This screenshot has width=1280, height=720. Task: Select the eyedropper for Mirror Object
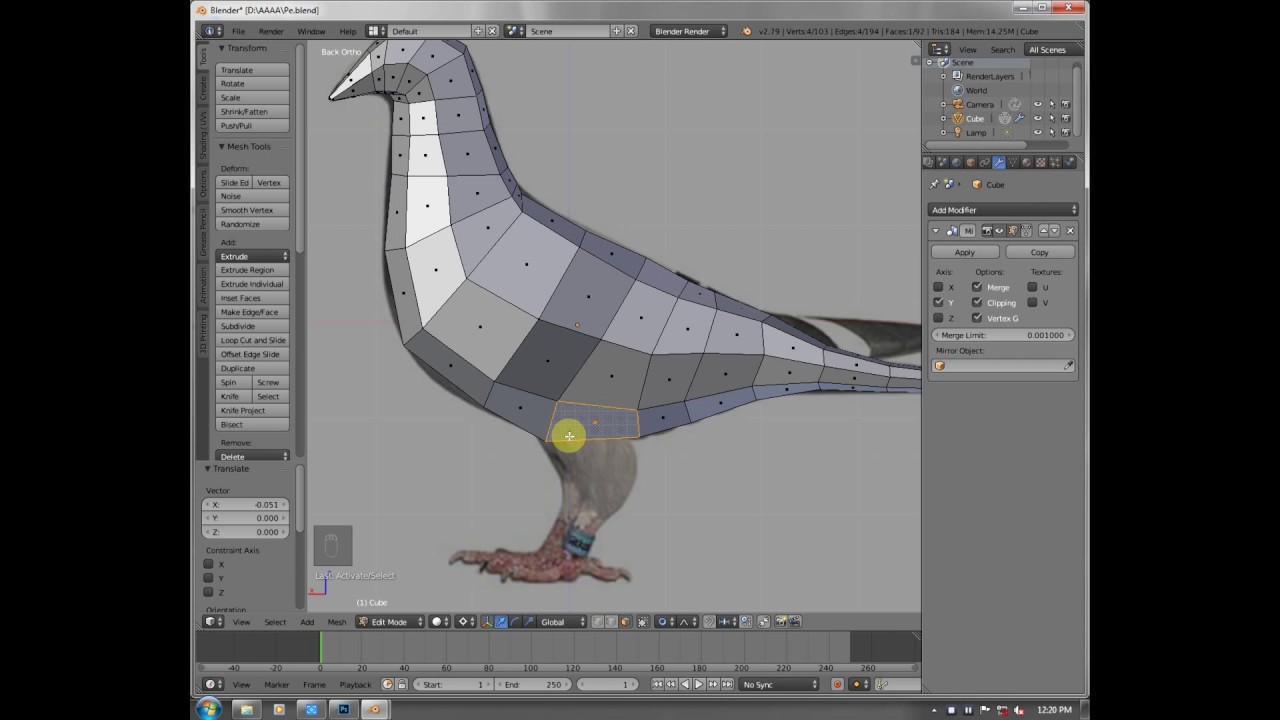(1068, 366)
